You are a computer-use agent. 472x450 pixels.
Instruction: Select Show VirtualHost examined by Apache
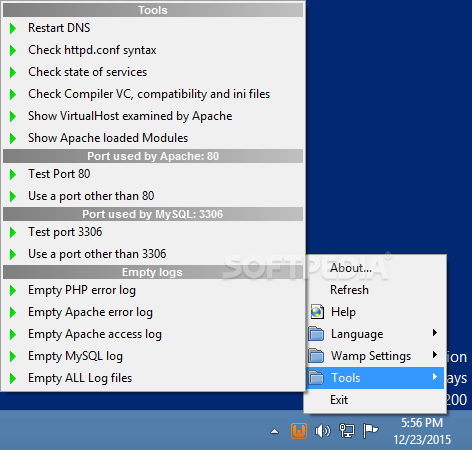(153, 116)
